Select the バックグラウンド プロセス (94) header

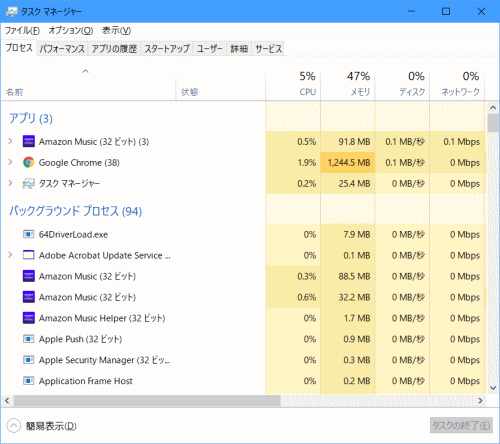[76, 211]
